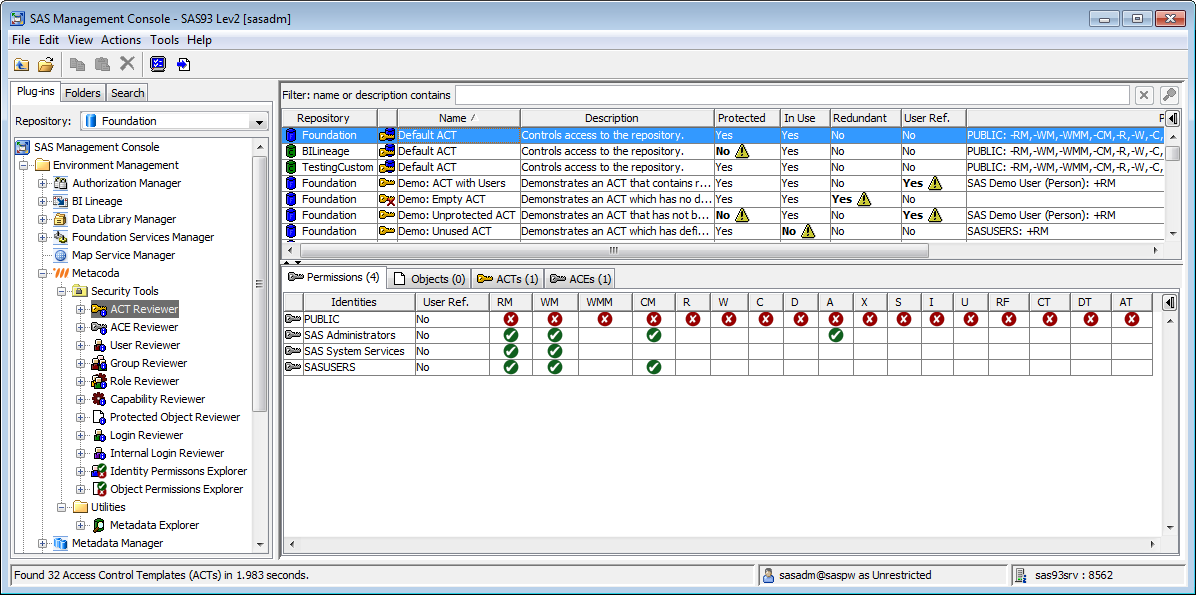Click the Capability Reviewer icon
Viewport: 1196px width, 595px height.
coord(98,399)
